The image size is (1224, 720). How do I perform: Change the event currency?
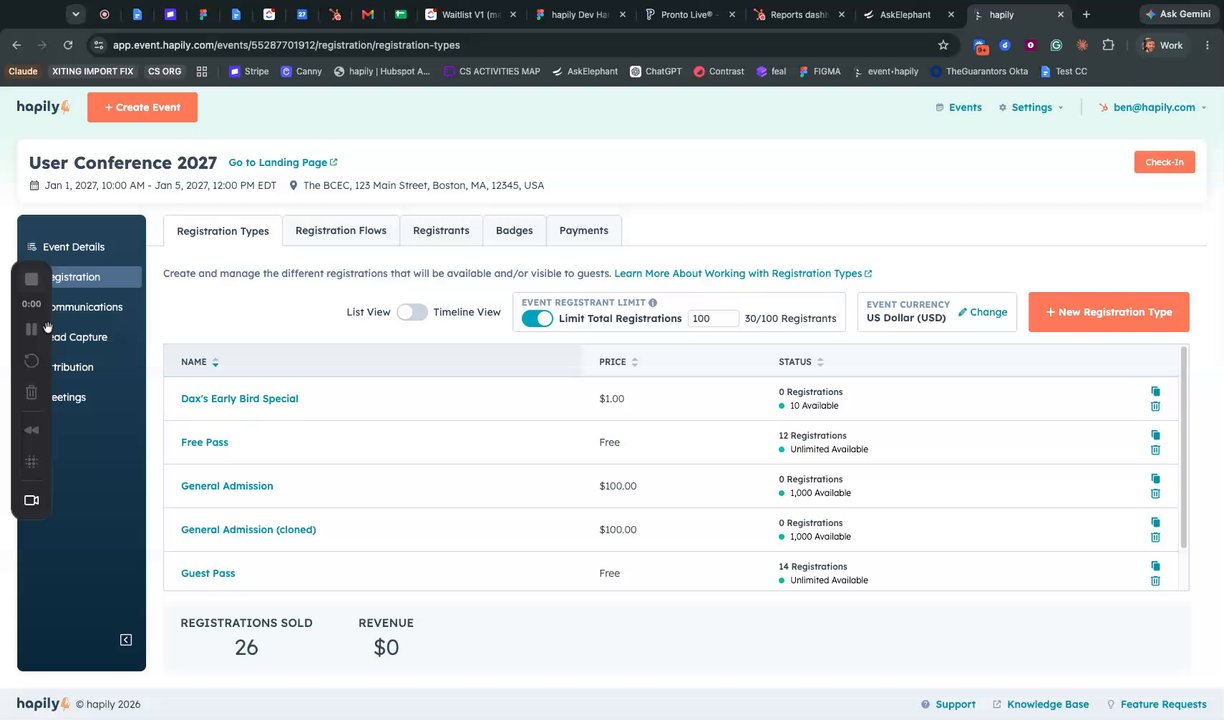983,312
